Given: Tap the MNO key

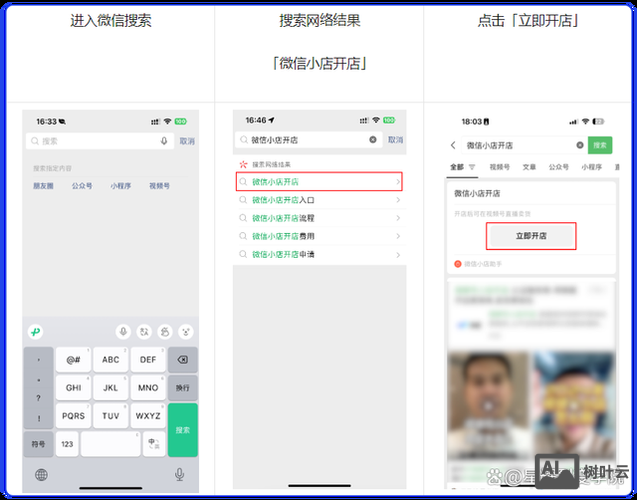Looking at the screenshot, I should tap(148, 388).
